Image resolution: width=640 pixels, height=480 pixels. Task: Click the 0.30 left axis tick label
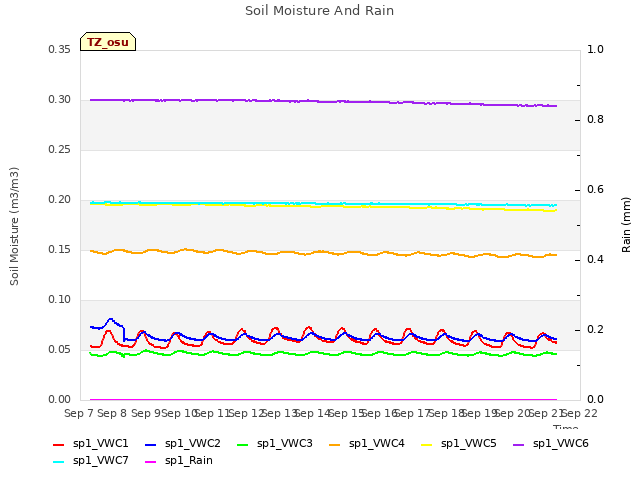pos(60,100)
